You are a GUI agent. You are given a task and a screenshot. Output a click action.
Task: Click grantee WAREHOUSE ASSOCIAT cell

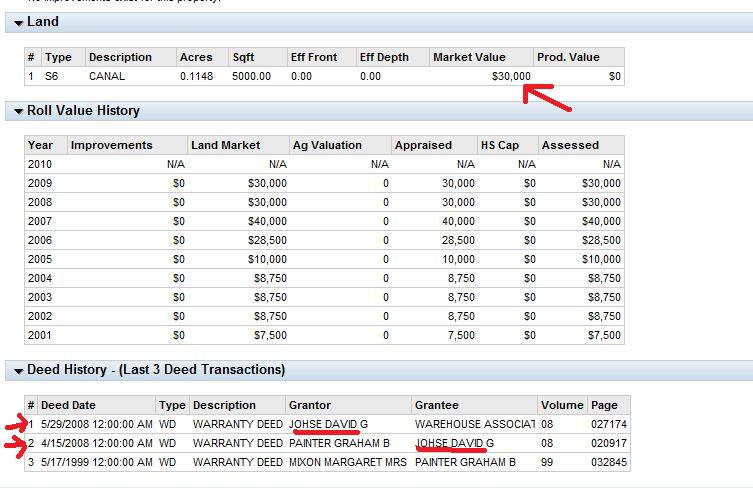coord(473,424)
